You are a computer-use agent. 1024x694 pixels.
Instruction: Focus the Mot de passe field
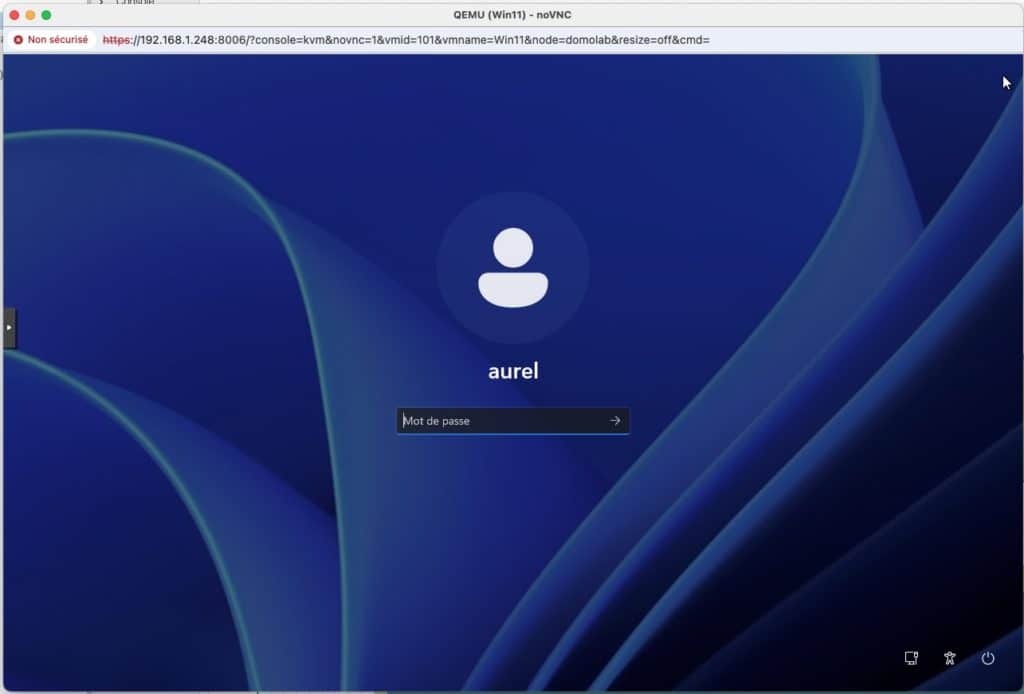(500, 421)
